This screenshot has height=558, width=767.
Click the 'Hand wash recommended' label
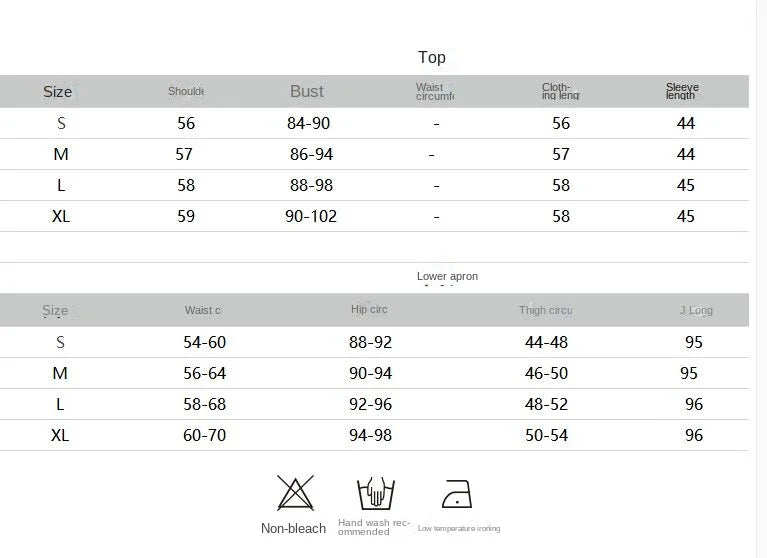[x=374, y=527]
